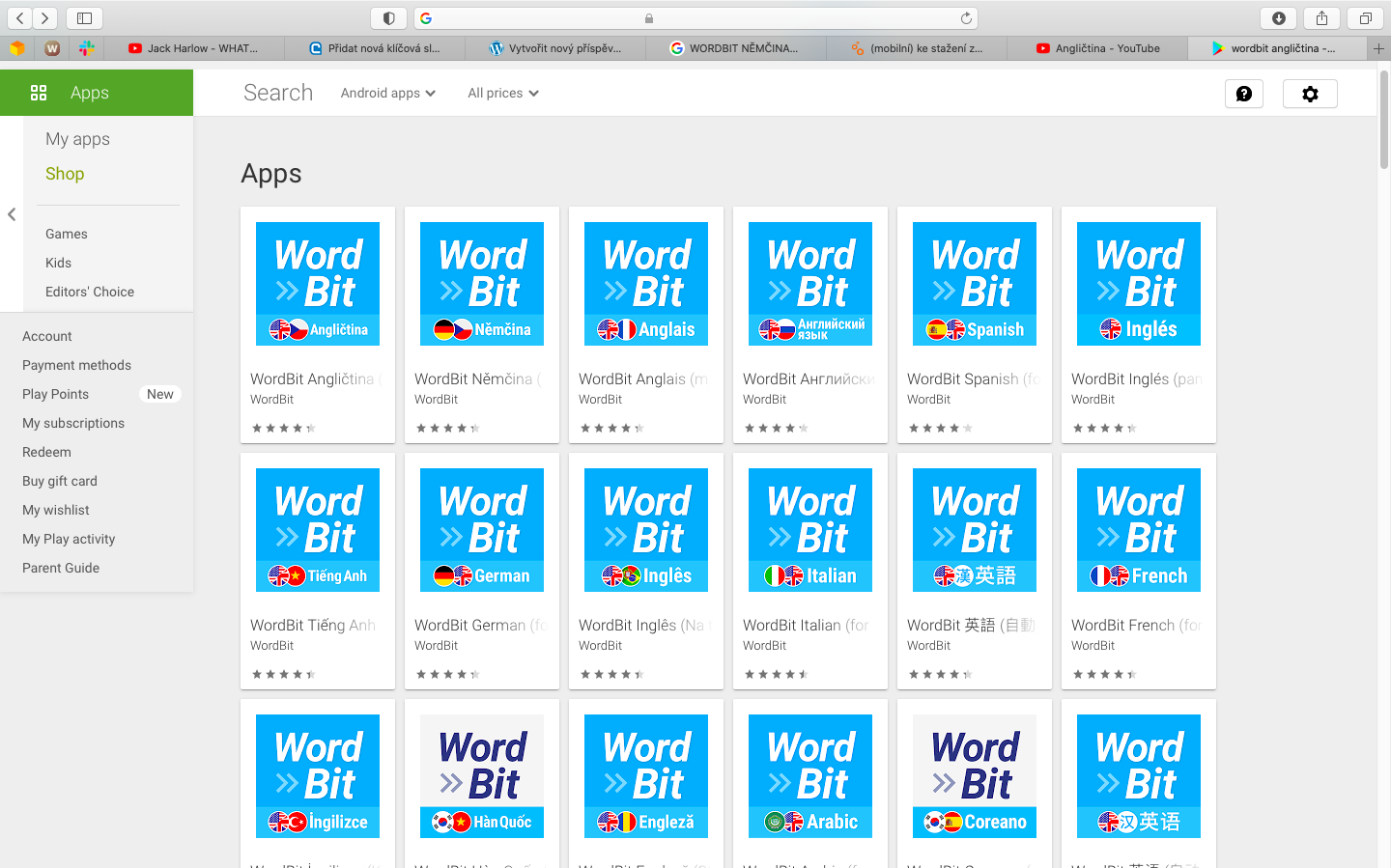Open My wishlist link
Image resolution: width=1391 pixels, height=868 pixels.
click(56, 510)
